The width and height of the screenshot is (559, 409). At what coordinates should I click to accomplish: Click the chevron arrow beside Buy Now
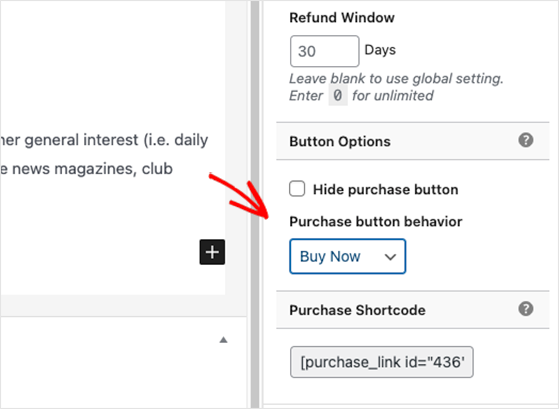[390, 257]
